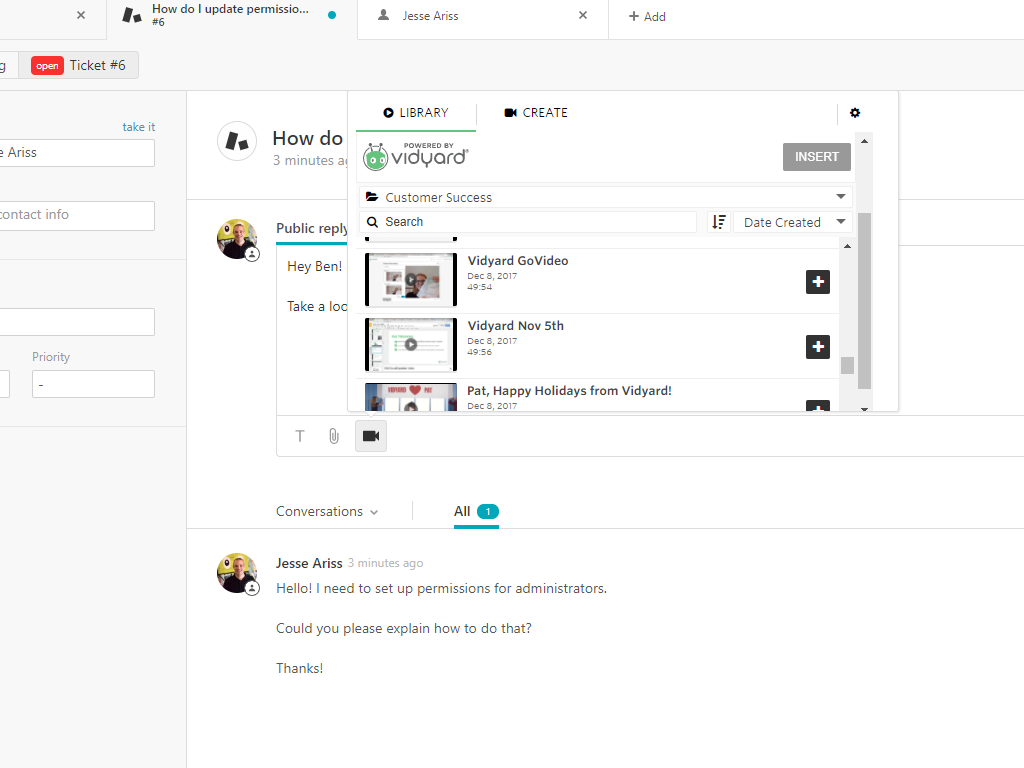Click the Add new tab button
Image resolution: width=1024 pixels, height=768 pixels.
coord(647,16)
